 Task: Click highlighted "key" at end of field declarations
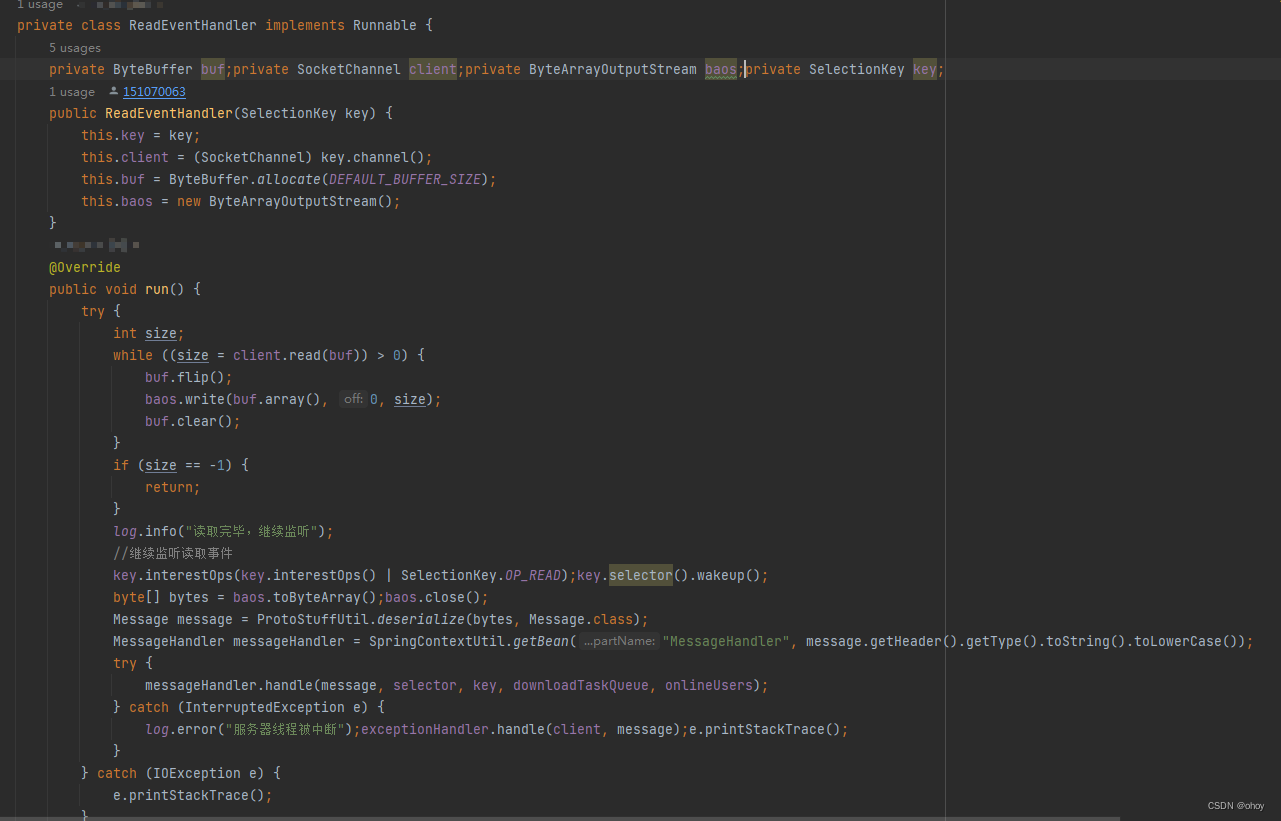[925, 69]
